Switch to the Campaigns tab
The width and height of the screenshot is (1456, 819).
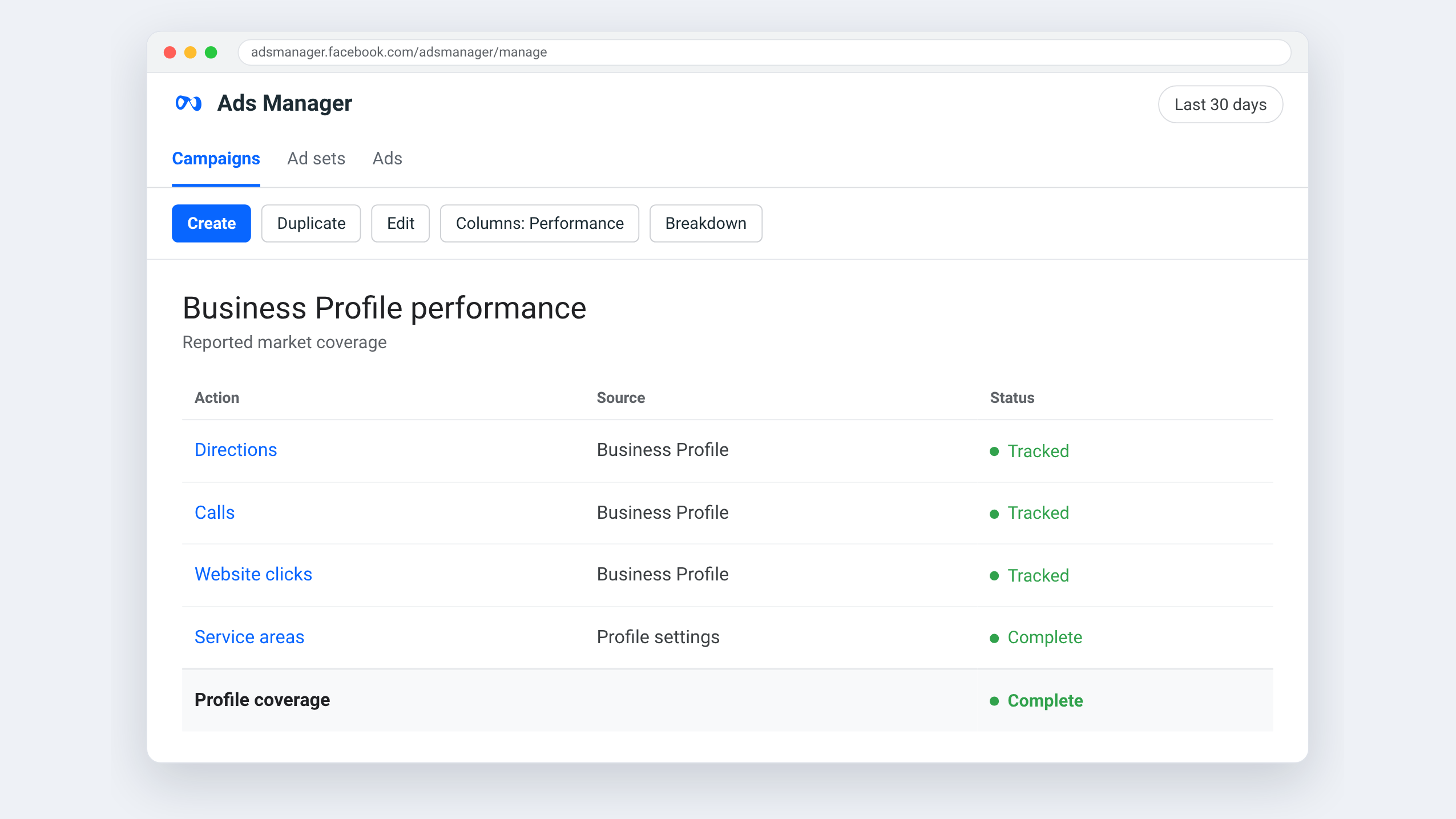click(x=216, y=158)
